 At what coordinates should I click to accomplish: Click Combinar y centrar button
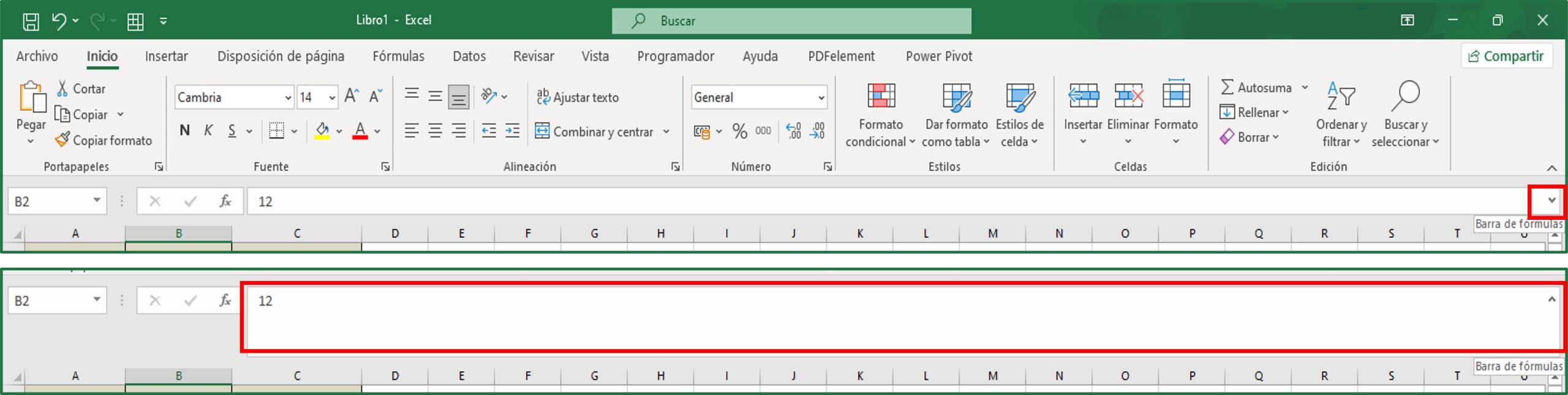(594, 131)
